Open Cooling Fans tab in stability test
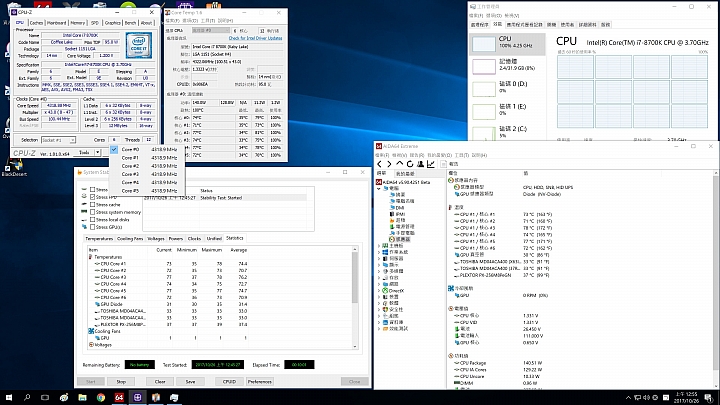 click(x=130, y=239)
